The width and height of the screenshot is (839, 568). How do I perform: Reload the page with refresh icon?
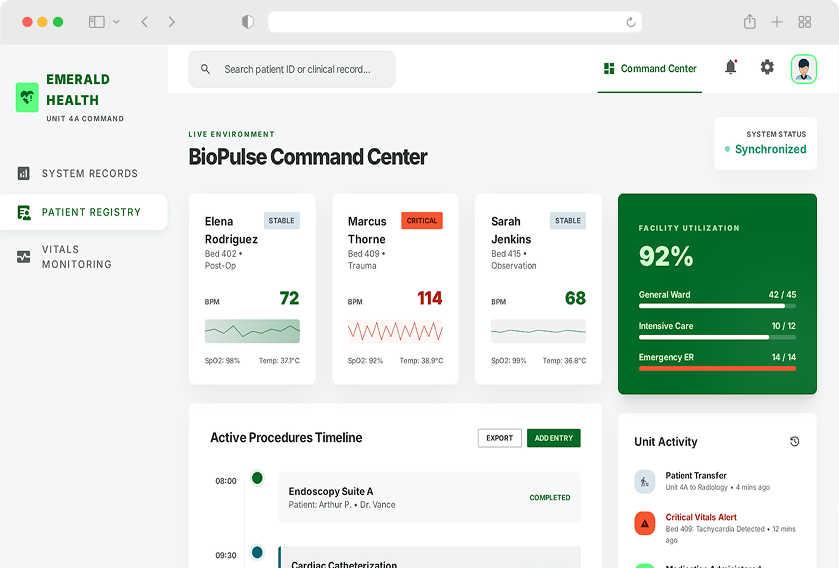(631, 22)
